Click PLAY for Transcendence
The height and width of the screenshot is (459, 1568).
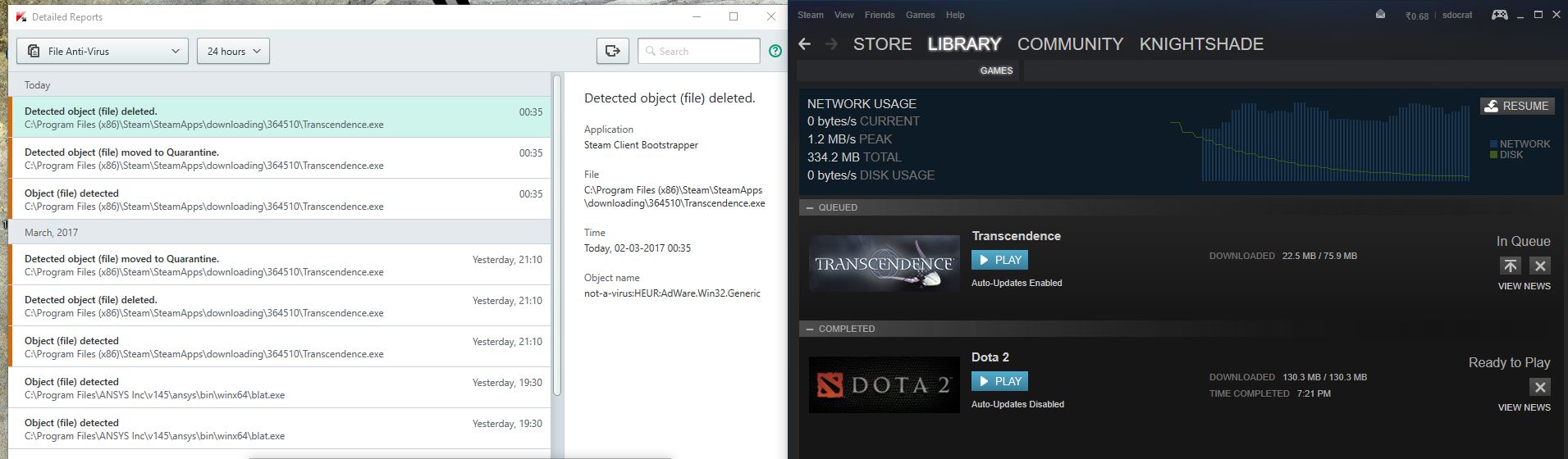coord(999,260)
